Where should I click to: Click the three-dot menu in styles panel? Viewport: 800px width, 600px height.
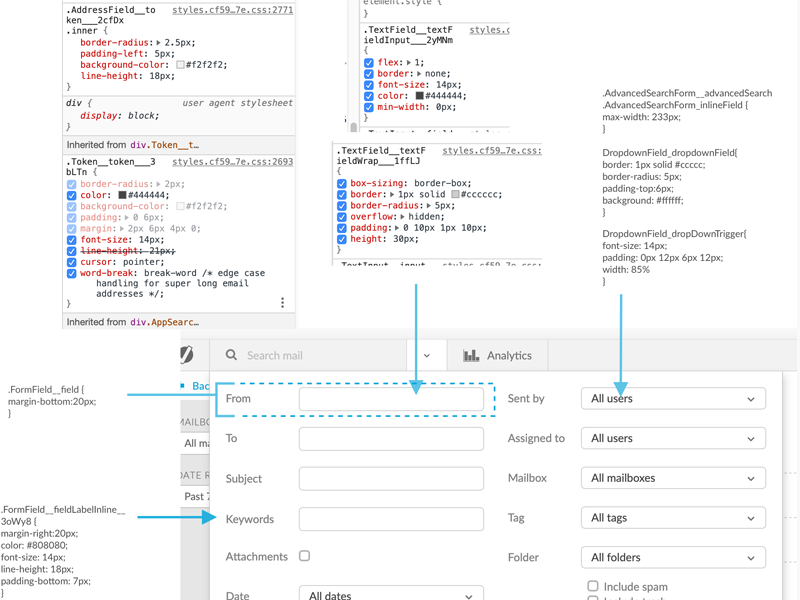[282, 303]
